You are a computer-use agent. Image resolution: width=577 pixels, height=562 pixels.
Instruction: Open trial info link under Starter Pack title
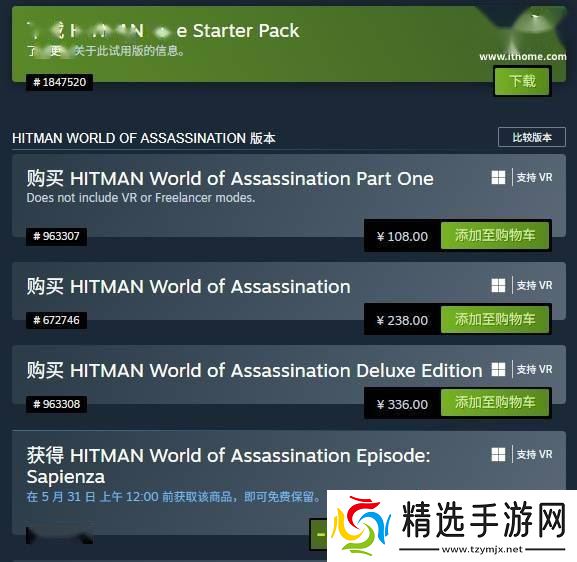[105, 51]
